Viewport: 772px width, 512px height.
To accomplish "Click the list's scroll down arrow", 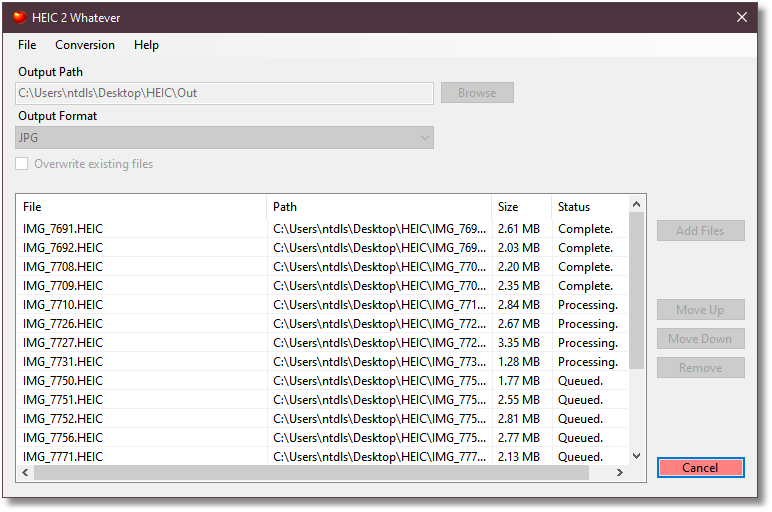I will click(636, 456).
